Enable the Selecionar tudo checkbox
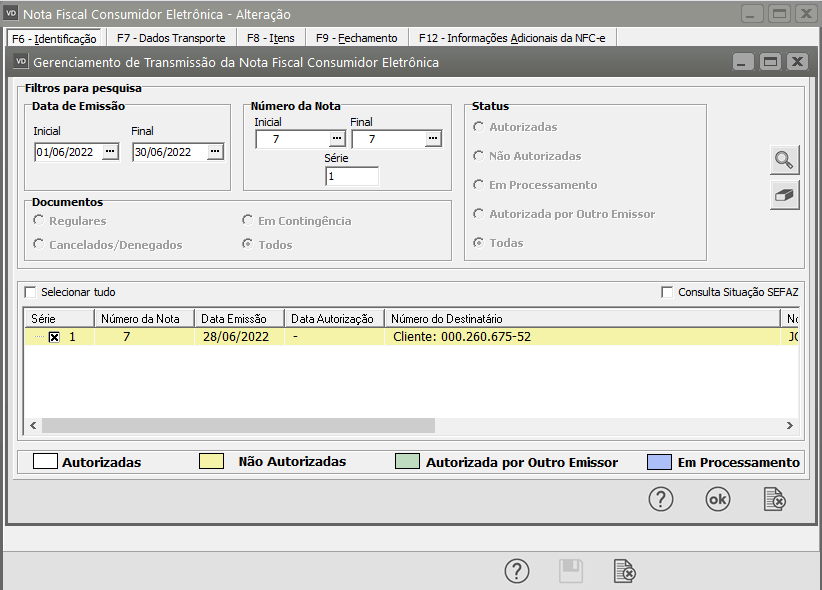The height and width of the screenshot is (590, 822). tap(31, 292)
